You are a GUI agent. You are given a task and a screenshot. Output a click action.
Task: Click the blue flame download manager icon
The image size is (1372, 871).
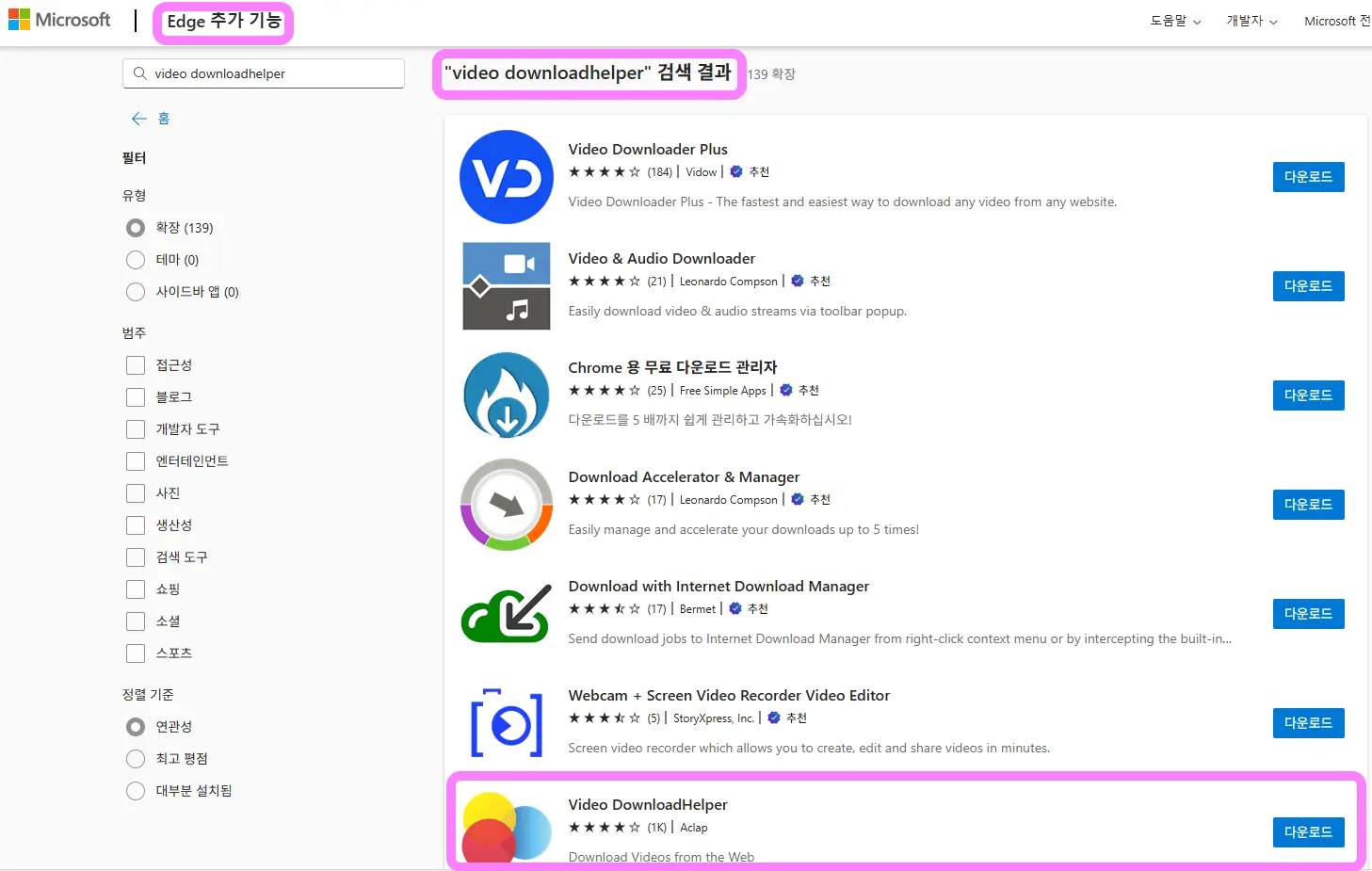click(507, 395)
